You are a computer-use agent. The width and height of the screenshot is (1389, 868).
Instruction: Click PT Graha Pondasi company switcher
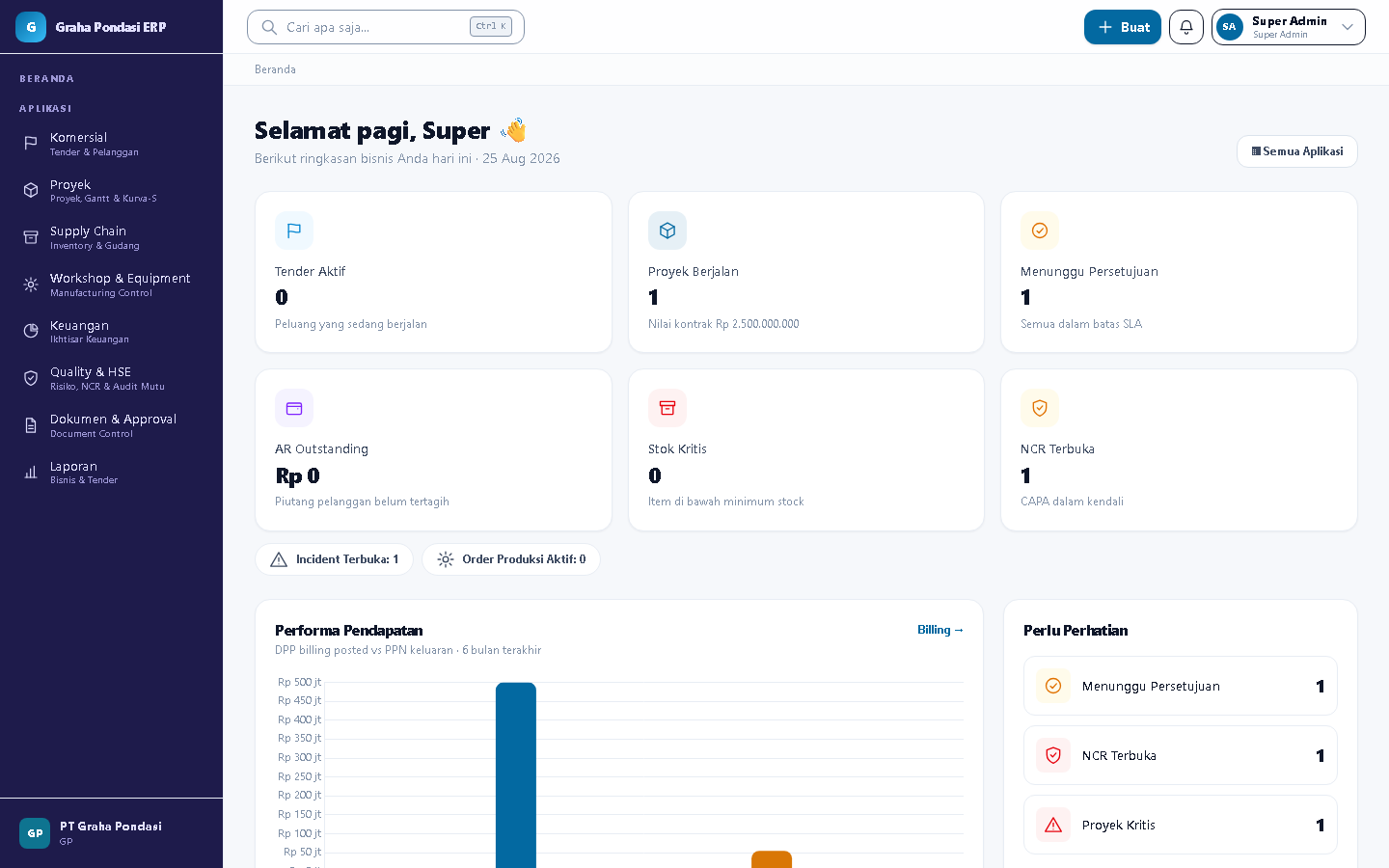111,833
